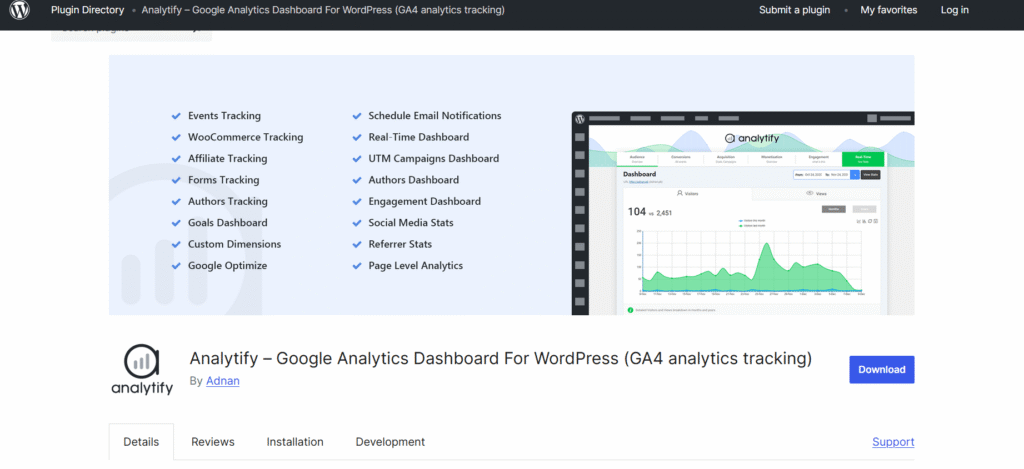Click checkmark icon beside Schedule Email Notifications

click(357, 116)
